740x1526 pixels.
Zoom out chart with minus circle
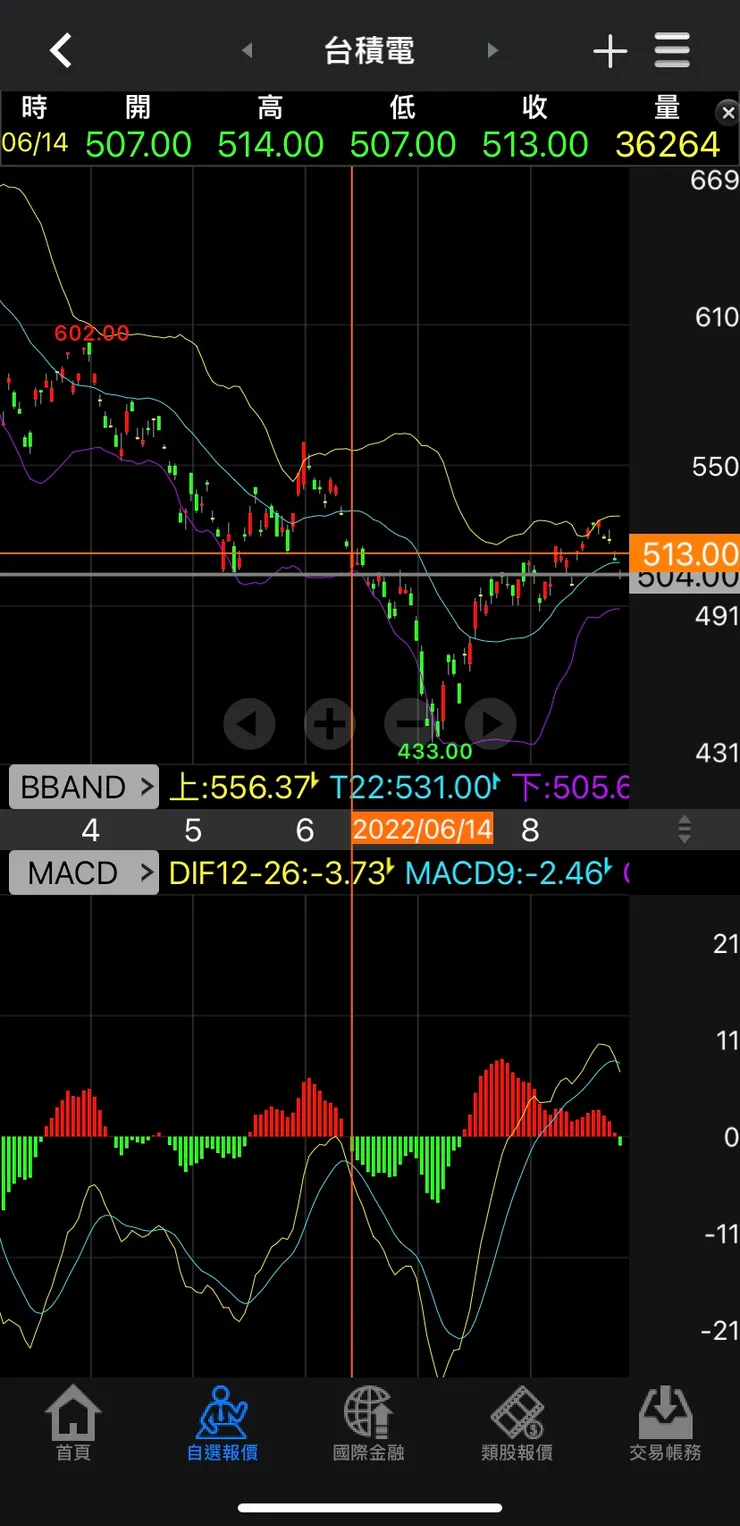[x=410, y=722]
